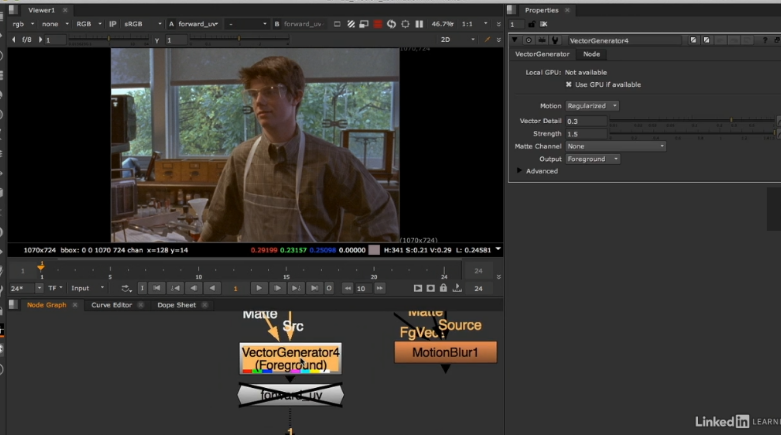Screen dimensions: 781x435
Task: Click the Node Graph pane layout icon
Action: (x=13, y=304)
